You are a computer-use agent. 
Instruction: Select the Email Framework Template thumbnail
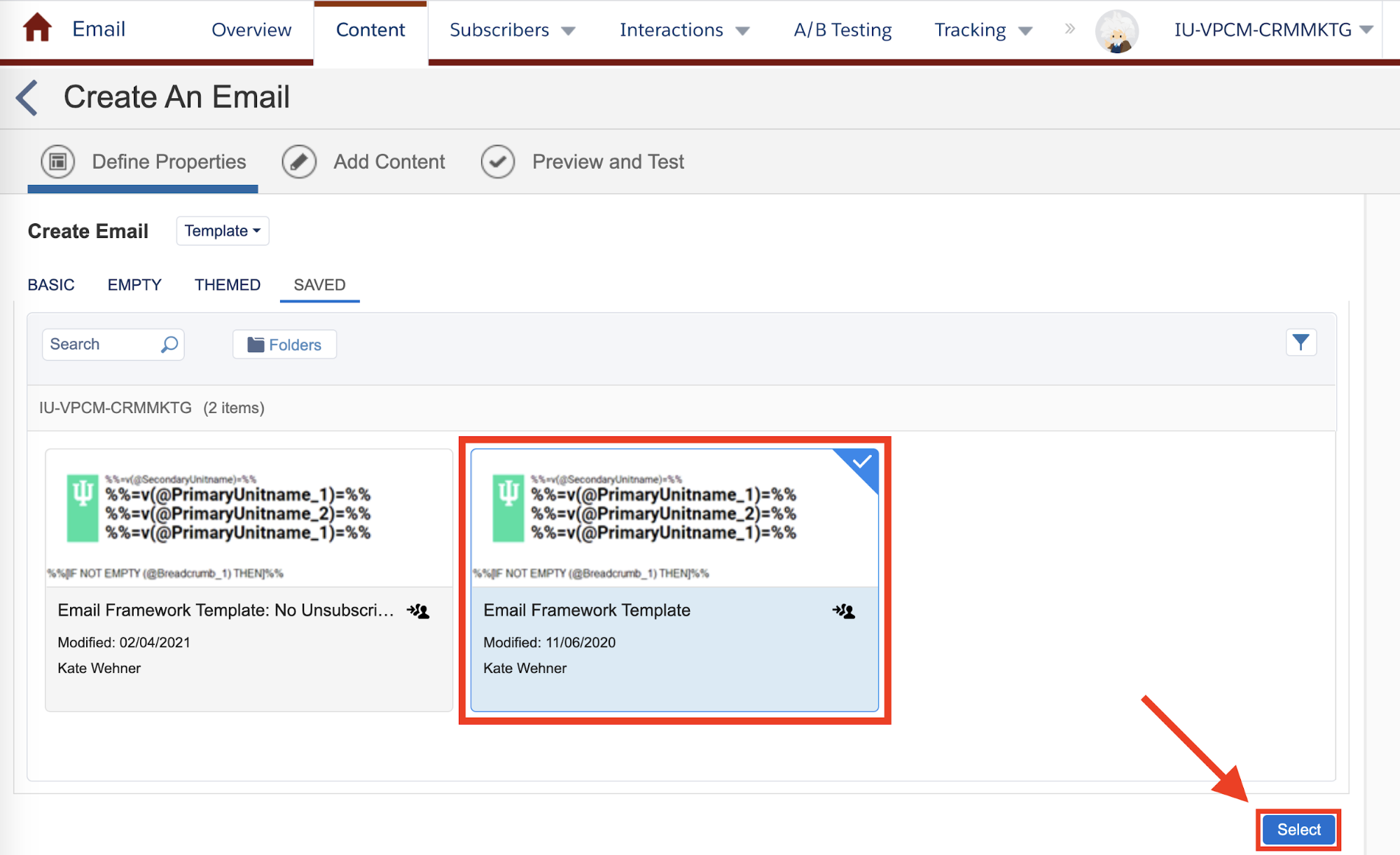[x=674, y=518]
